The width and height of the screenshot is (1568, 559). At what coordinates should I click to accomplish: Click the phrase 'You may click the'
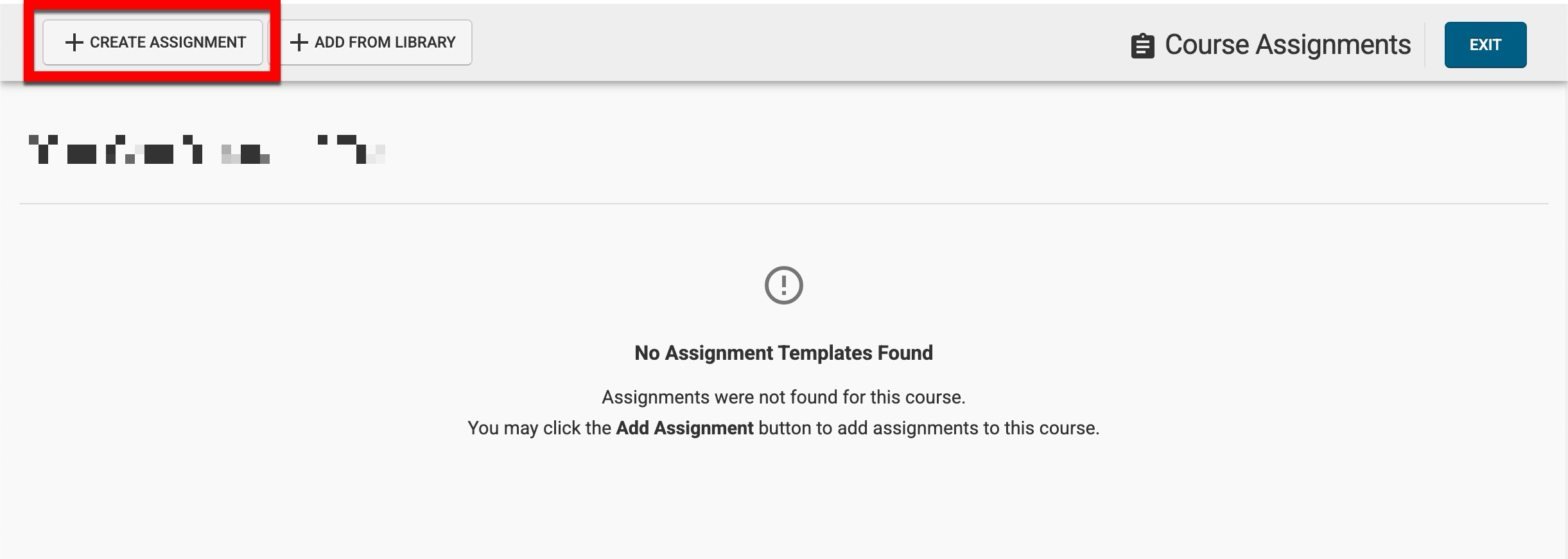(x=539, y=428)
